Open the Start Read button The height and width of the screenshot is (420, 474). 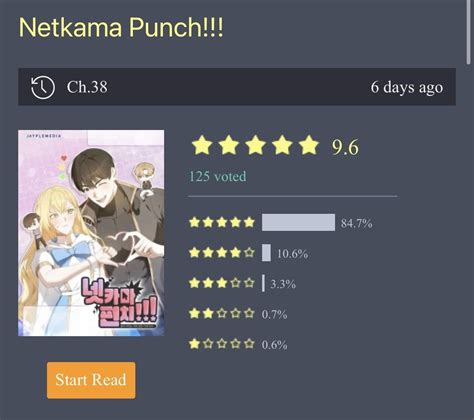click(x=91, y=380)
